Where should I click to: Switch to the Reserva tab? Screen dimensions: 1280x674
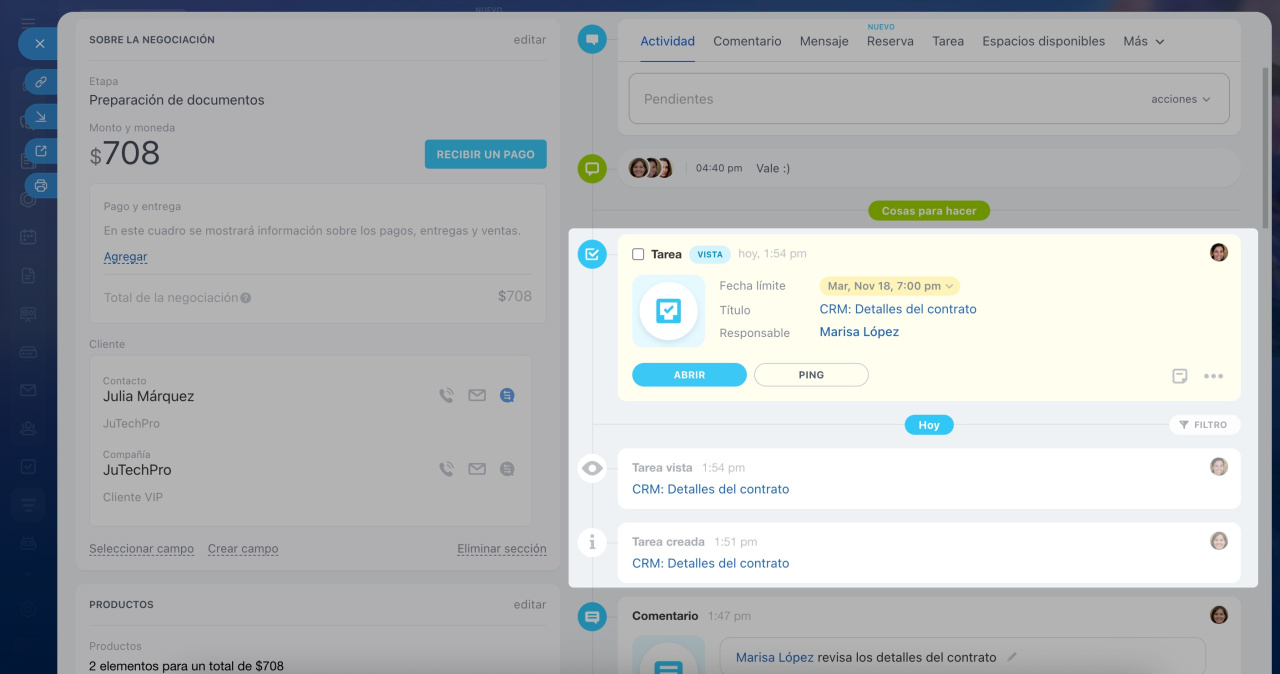click(x=890, y=42)
